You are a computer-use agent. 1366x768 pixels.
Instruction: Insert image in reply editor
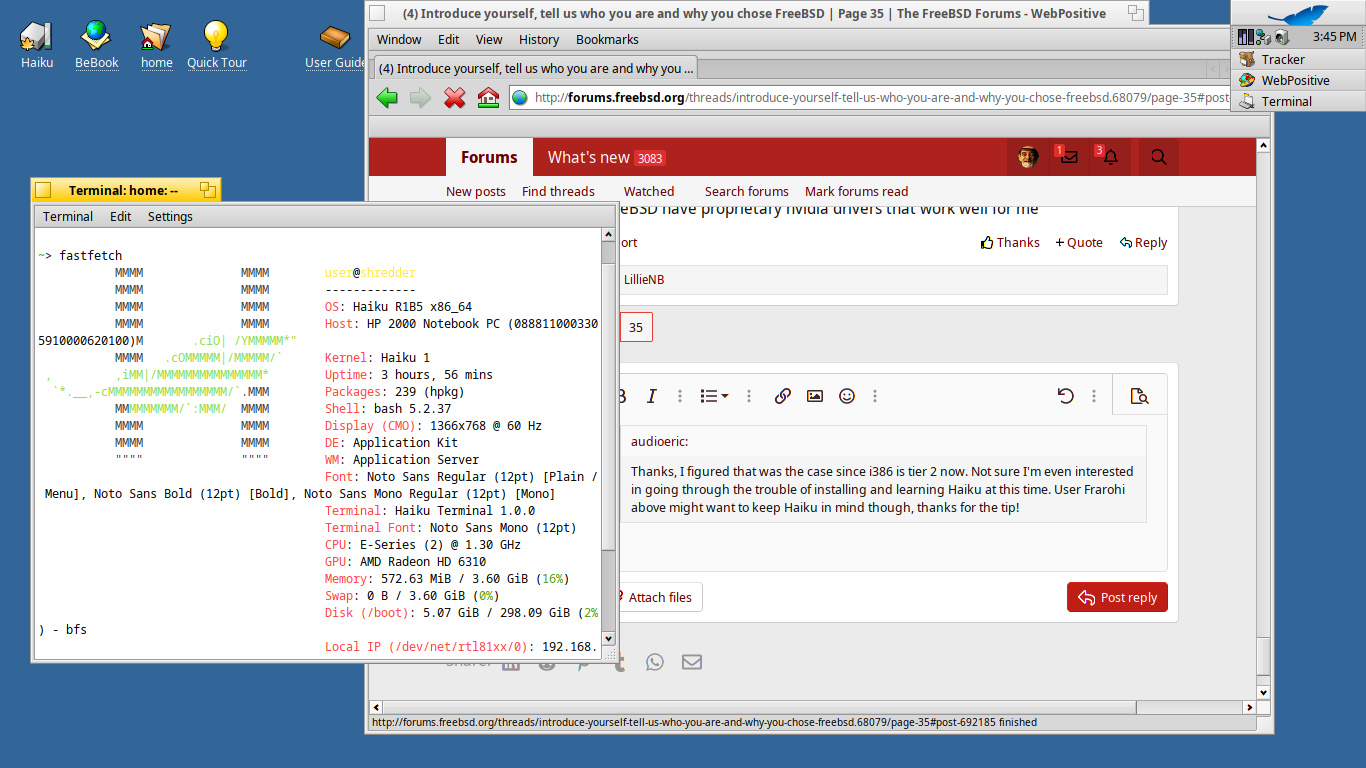coord(815,396)
